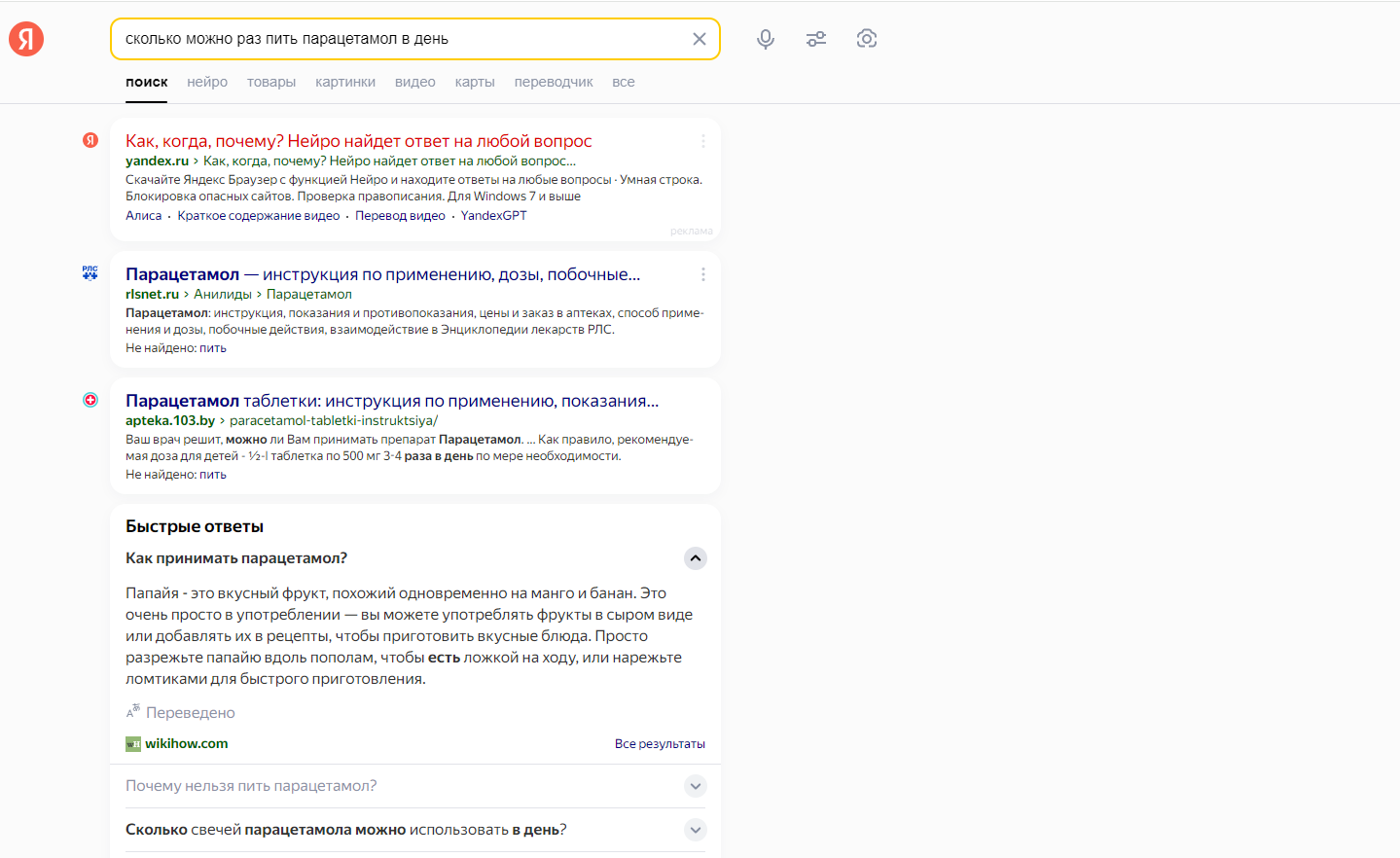Switch to the товары tab
The width and height of the screenshot is (1400, 858).
click(x=271, y=82)
